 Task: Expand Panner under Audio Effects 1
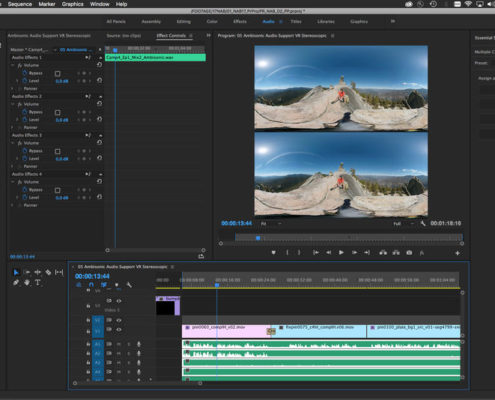pos(13,89)
